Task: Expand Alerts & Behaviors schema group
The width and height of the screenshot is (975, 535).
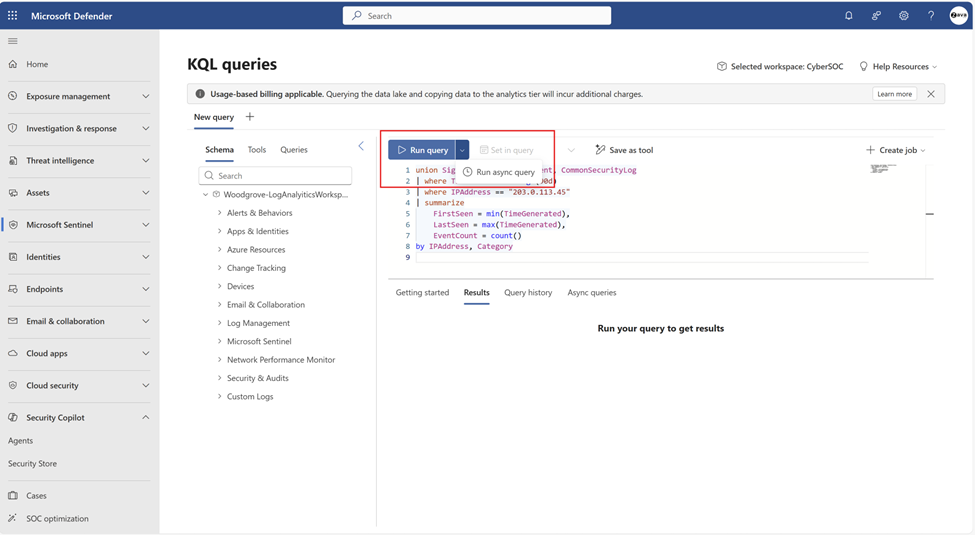Action: click(219, 213)
